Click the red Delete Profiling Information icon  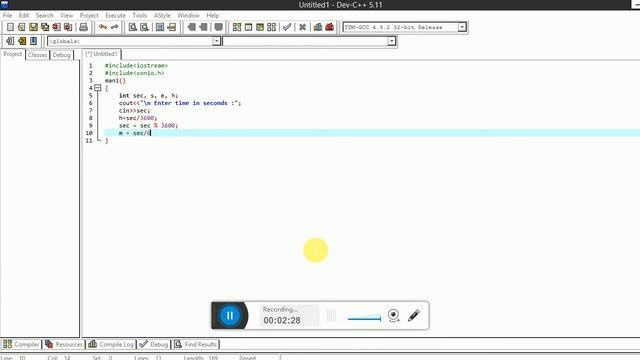[x=329, y=27]
